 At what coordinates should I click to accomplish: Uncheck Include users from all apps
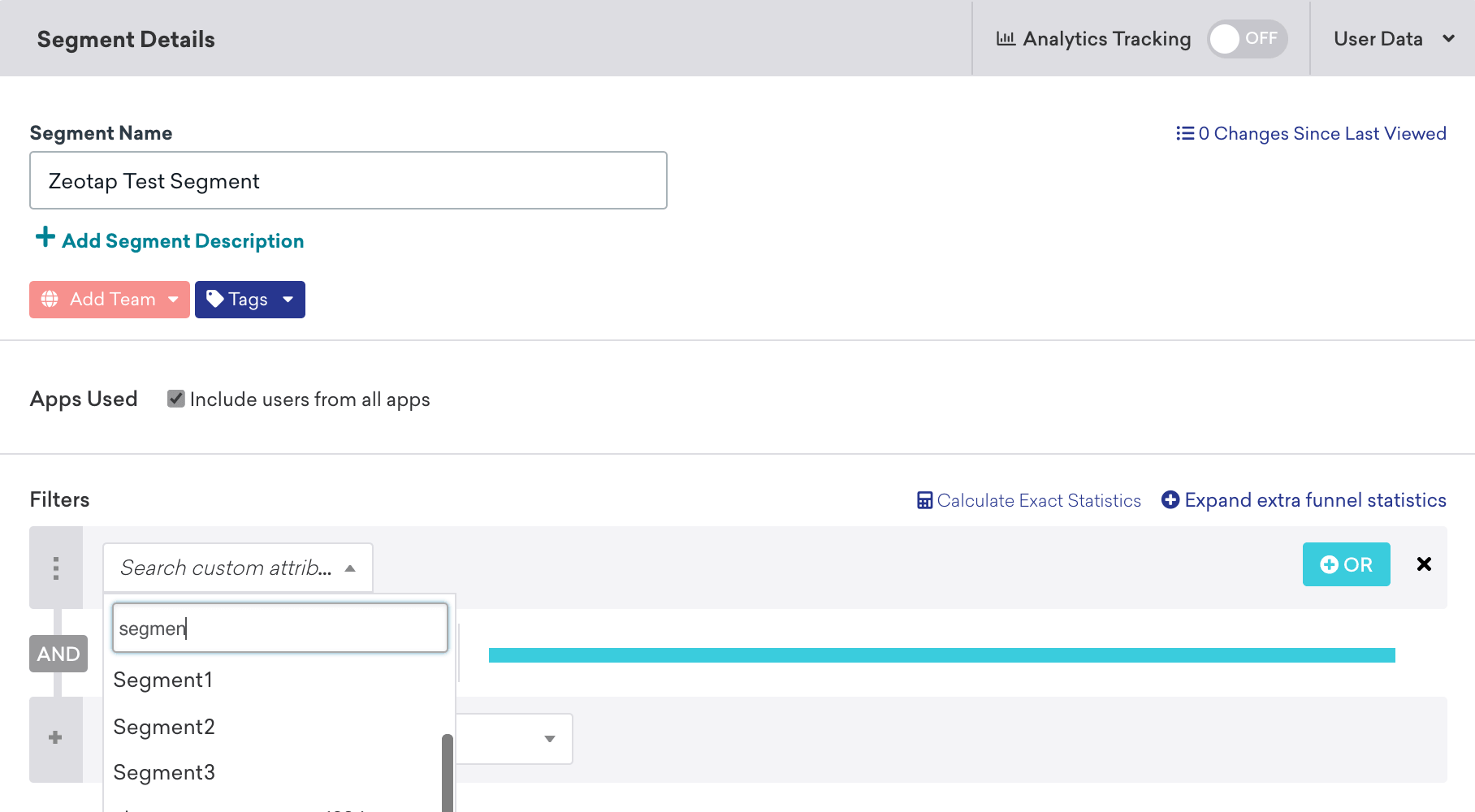tap(175, 399)
